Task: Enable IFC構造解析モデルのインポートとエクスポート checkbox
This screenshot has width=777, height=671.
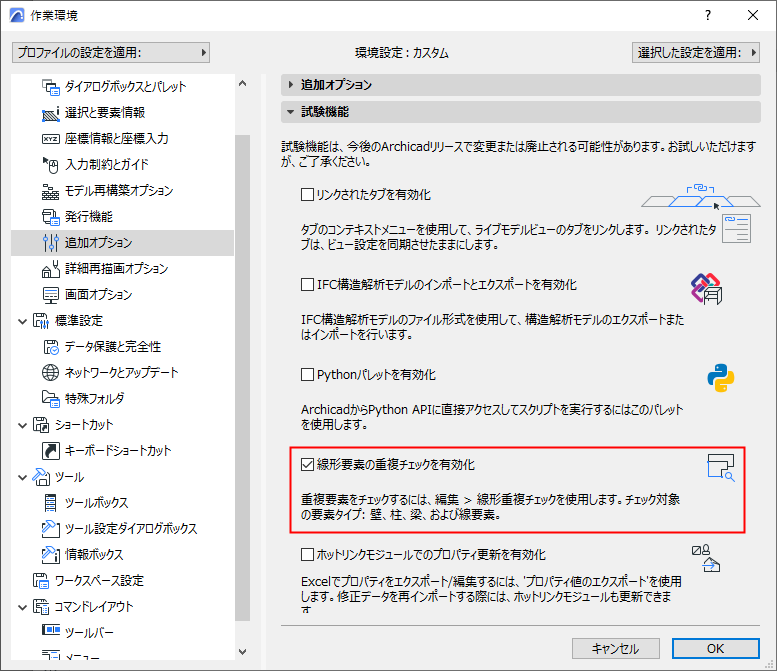Action: click(307, 284)
